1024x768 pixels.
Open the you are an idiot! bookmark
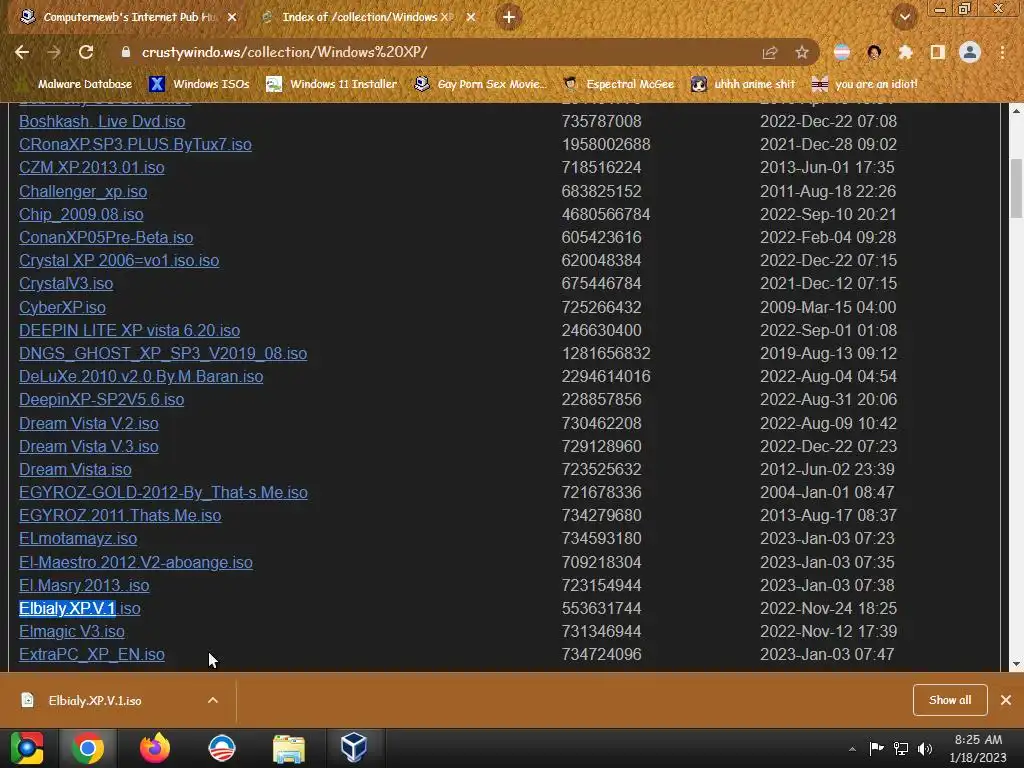click(x=865, y=84)
